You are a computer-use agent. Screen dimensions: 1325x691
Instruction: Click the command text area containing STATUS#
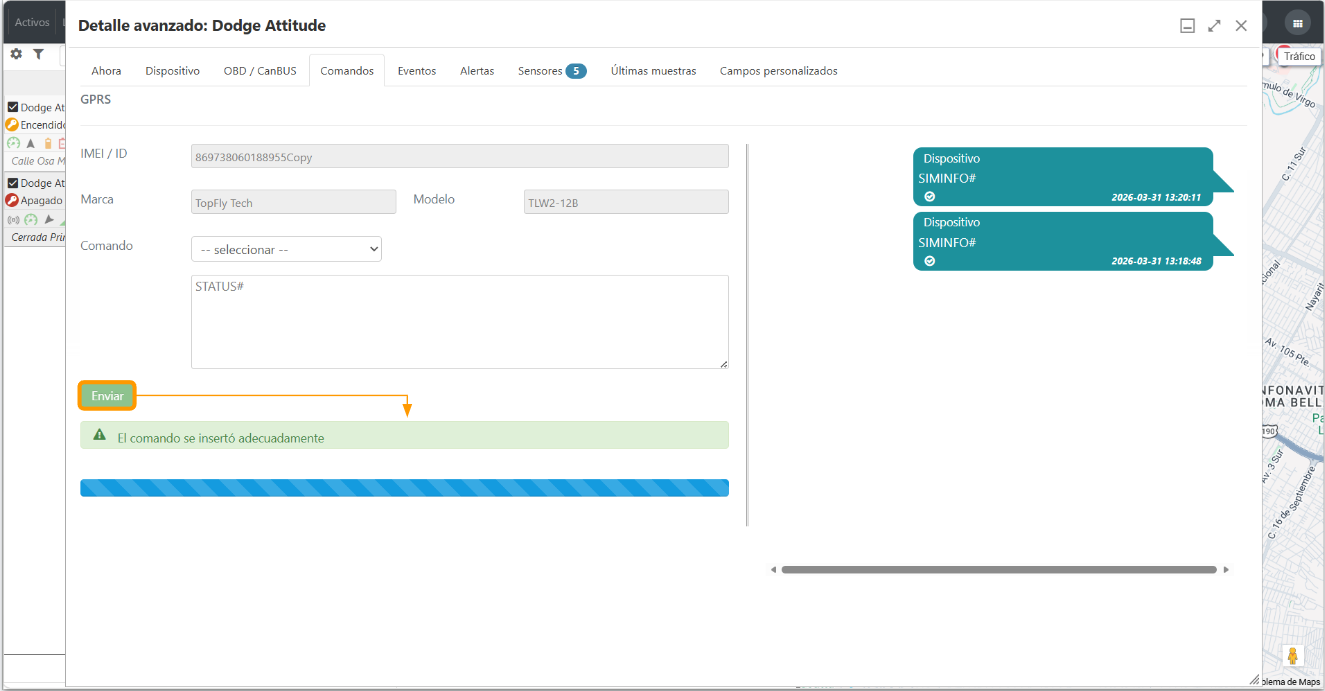click(460, 322)
